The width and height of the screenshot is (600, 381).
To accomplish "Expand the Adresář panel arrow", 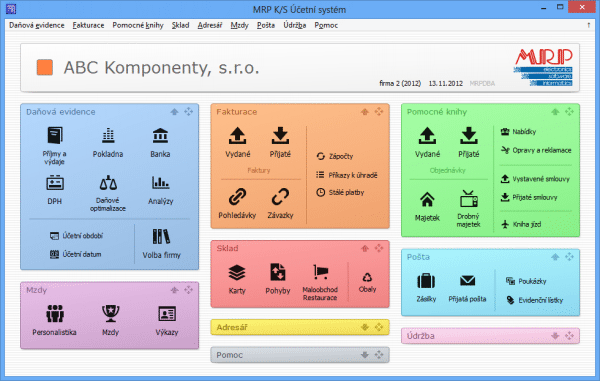I will (365, 327).
